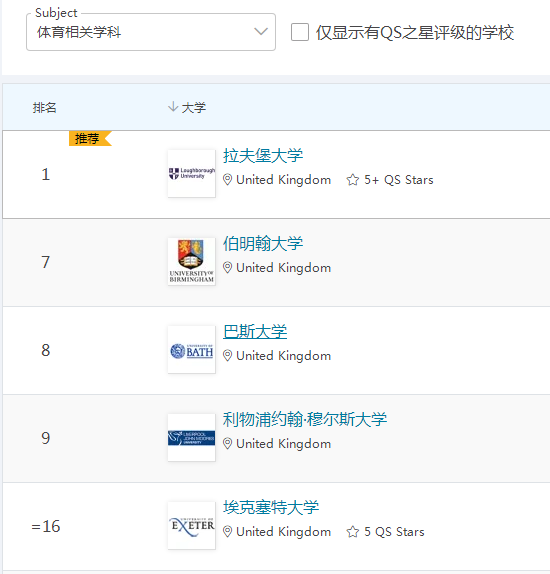
Task: Click the location pin icon for 利物浦约翰·穆尔斯大学
Action: 227,444
